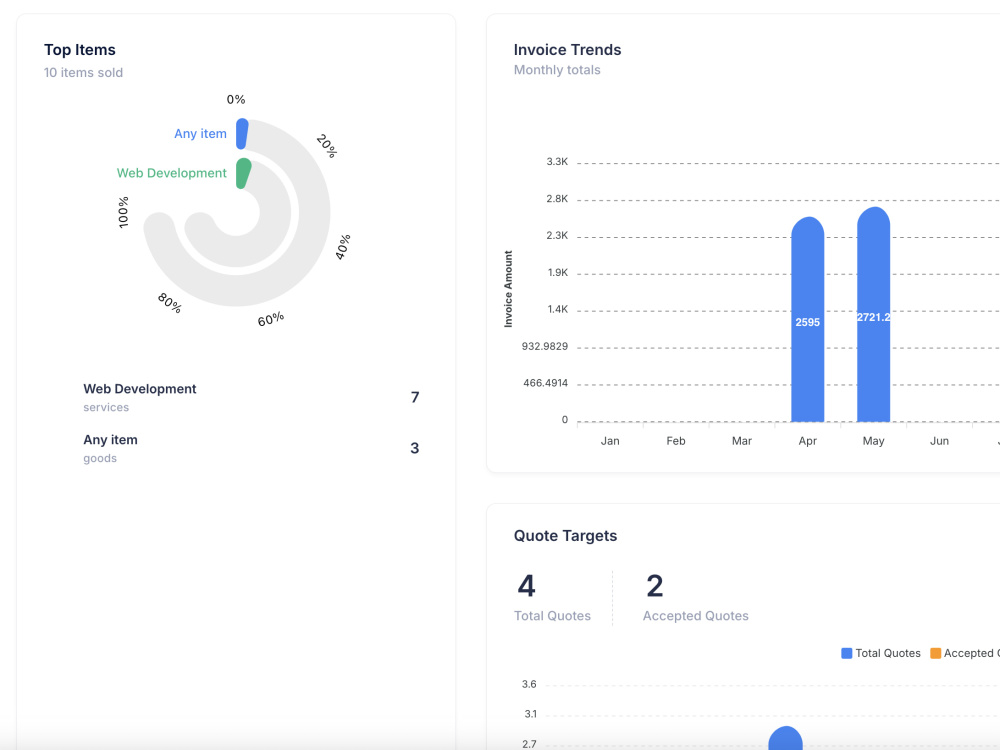Click the Accepted Quotes count of 2
The width and height of the screenshot is (1000, 750).
click(x=655, y=586)
